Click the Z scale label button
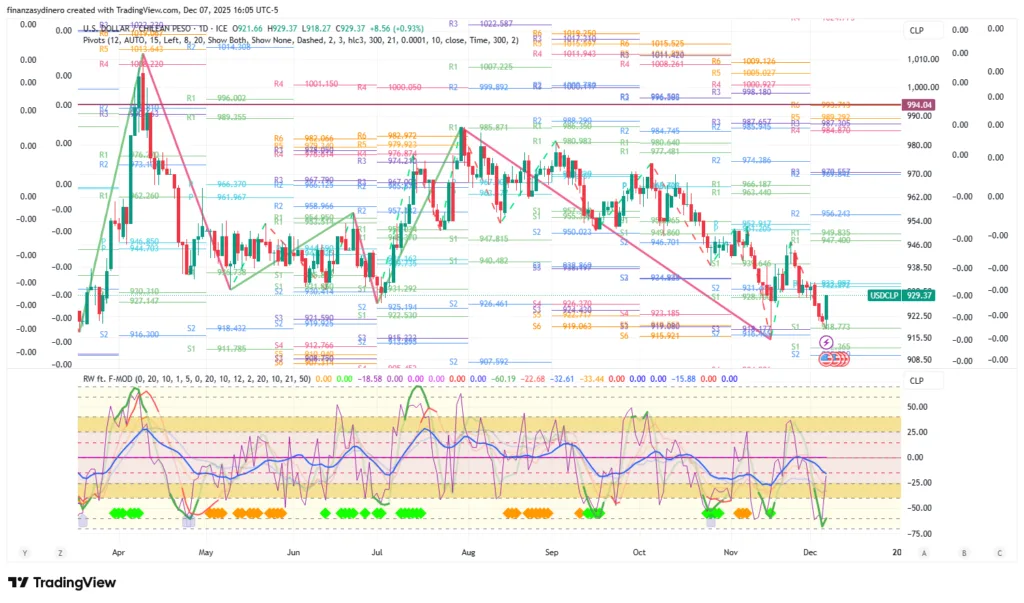Screen dimensions: 1024x603 click(60, 552)
